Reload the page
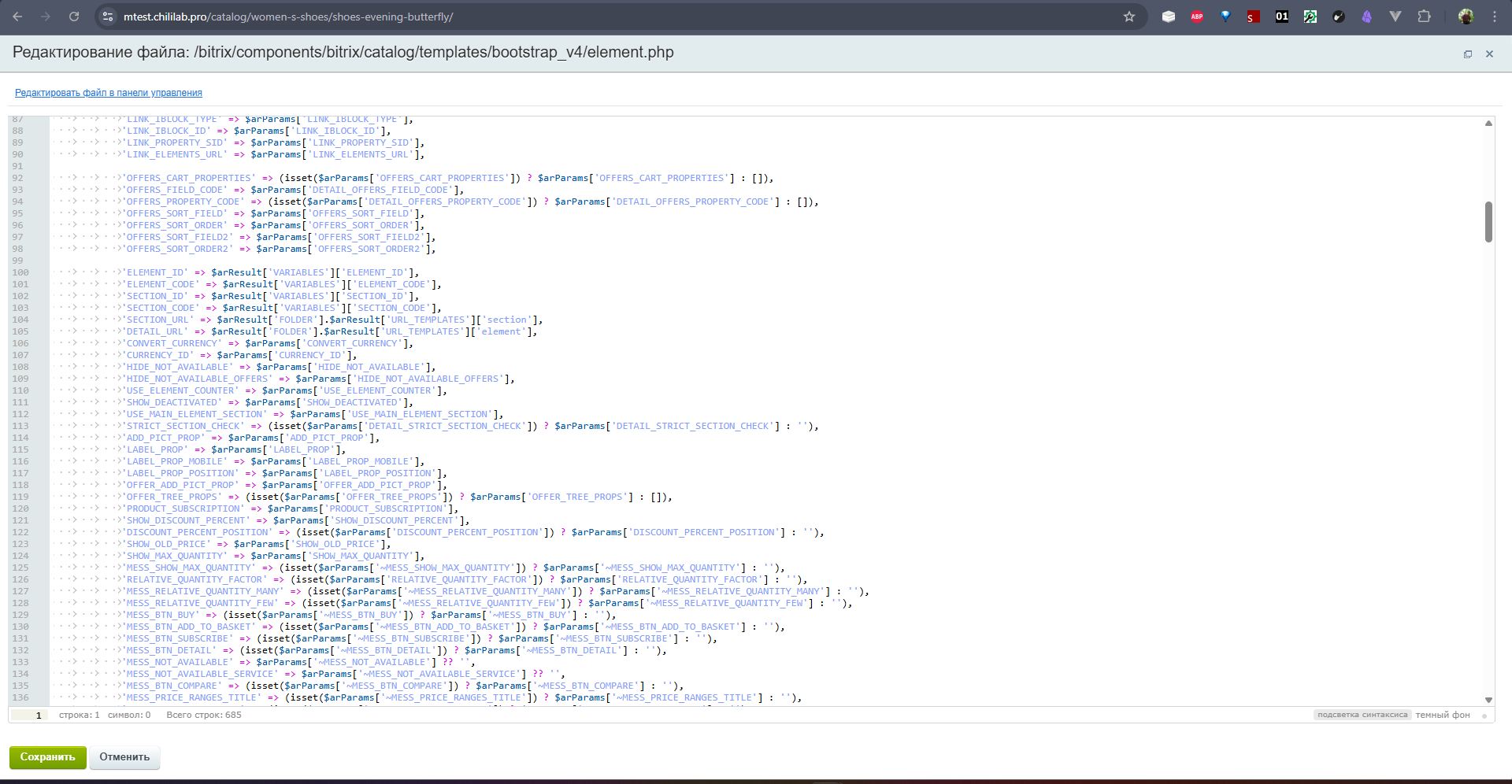 click(73, 17)
